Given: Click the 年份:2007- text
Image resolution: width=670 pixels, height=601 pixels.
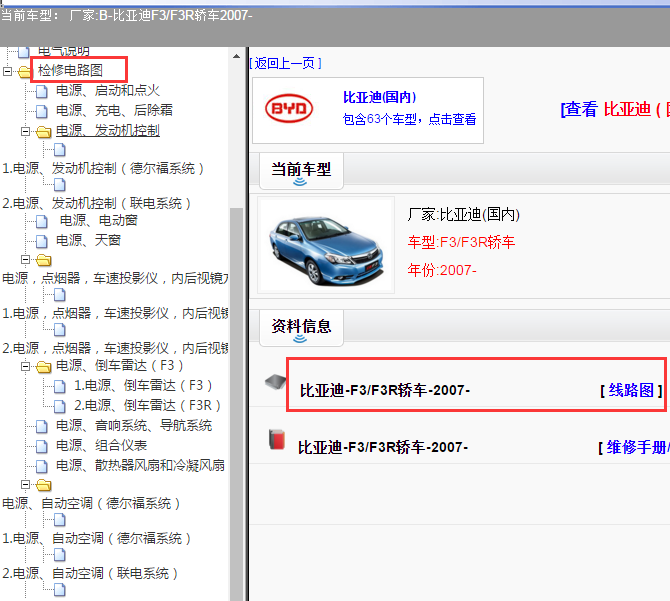Looking at the screenshot, I should tap(442, 270).
